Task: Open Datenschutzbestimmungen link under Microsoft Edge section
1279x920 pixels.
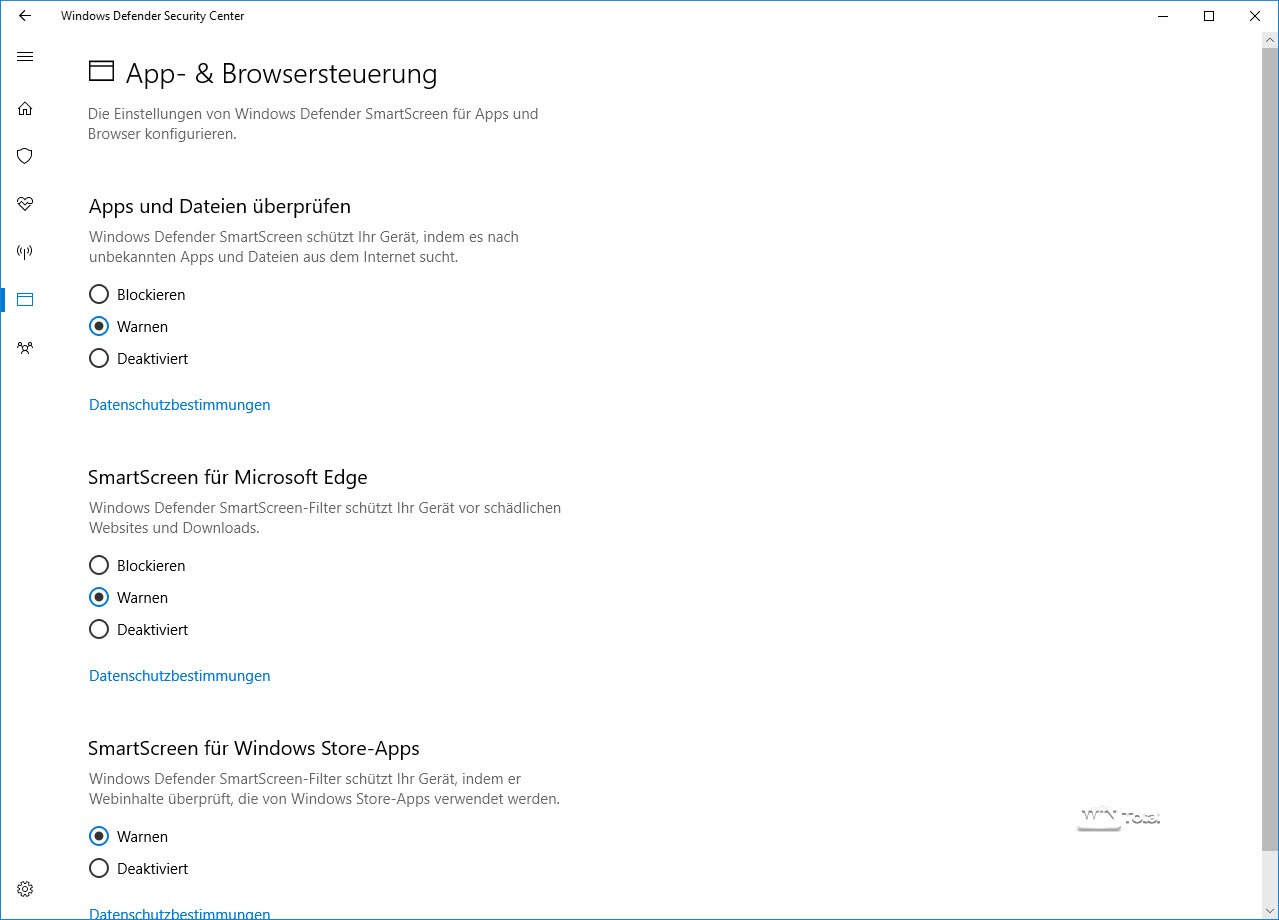Action: pyautogui.click(x=180, y=676)
